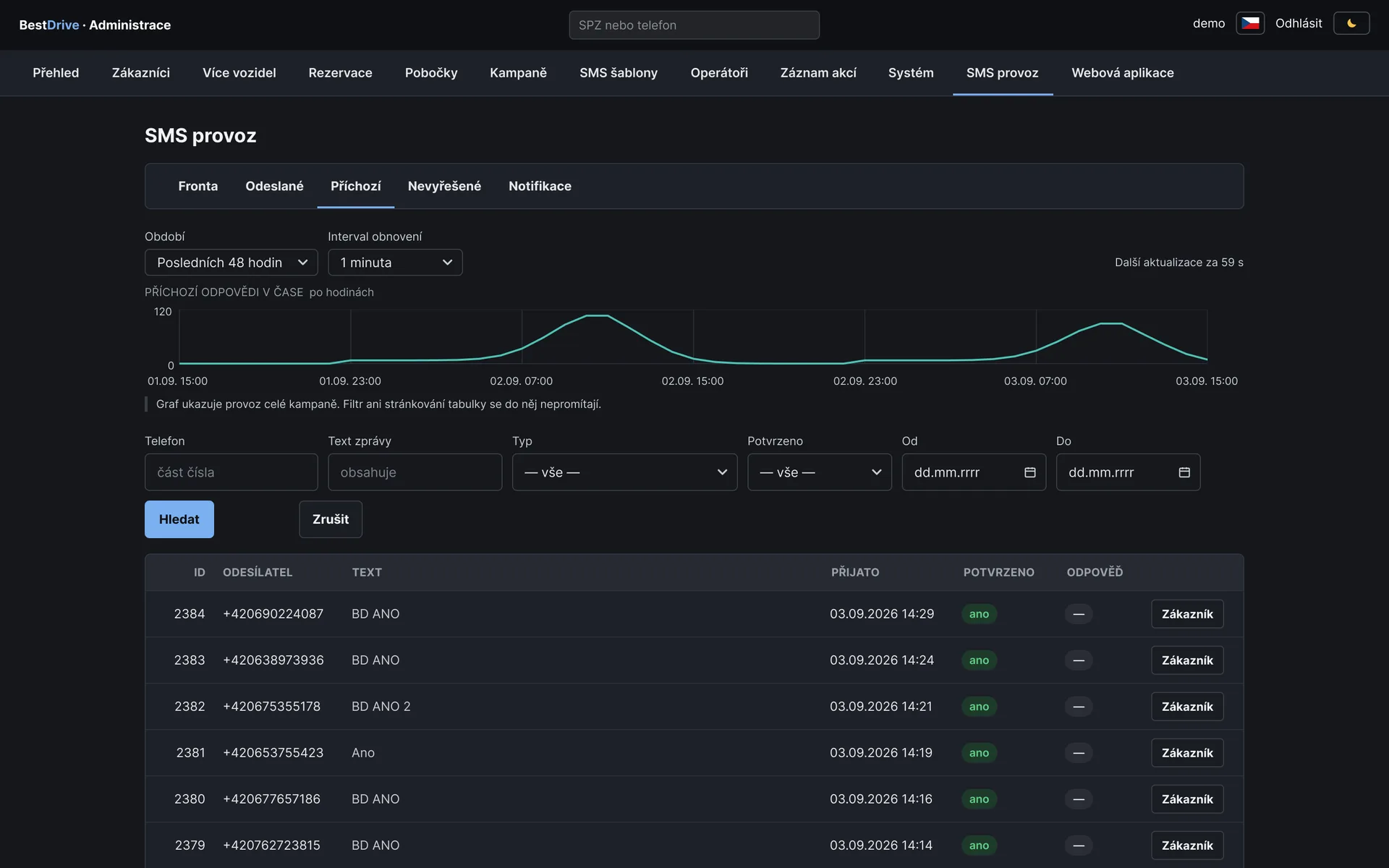Click phone number +420638973936

click(273, 660)
